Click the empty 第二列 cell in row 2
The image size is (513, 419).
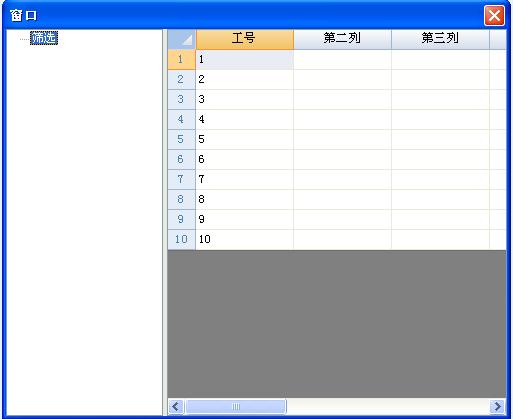click(342, 79)
